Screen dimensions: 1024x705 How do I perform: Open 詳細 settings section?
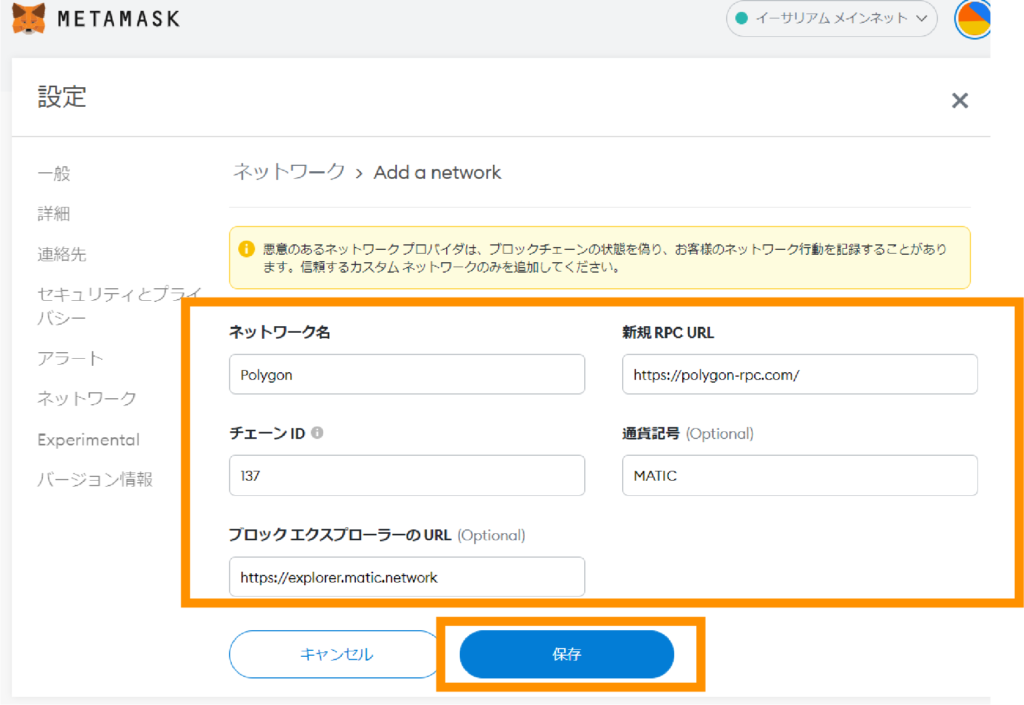[x=54, y=214]
